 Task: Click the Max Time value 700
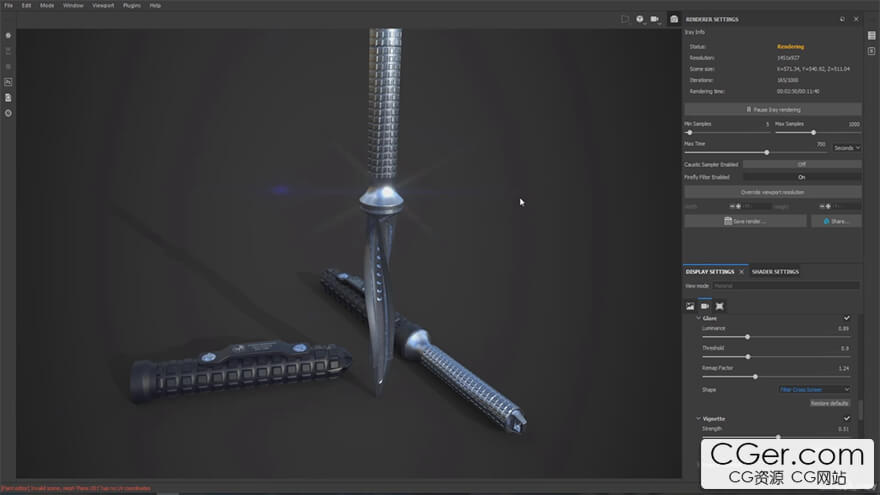[821, 144]
